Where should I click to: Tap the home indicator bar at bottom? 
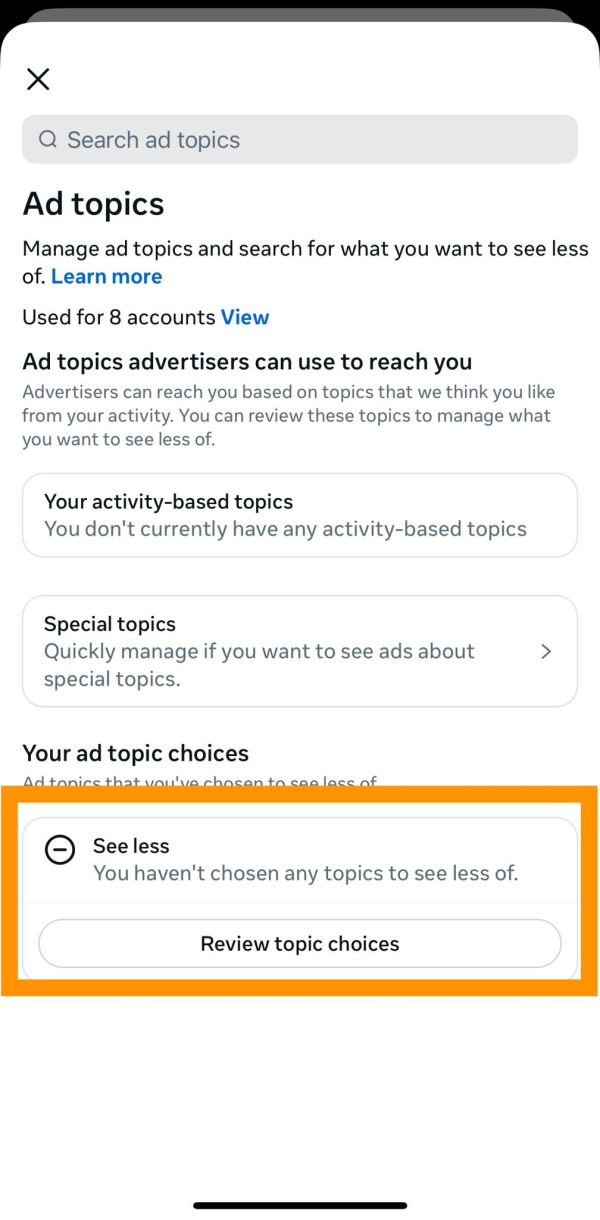(300, 1206)
